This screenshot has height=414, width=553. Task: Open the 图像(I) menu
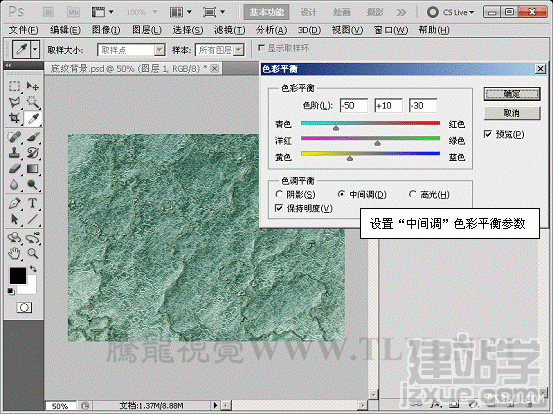106,30
